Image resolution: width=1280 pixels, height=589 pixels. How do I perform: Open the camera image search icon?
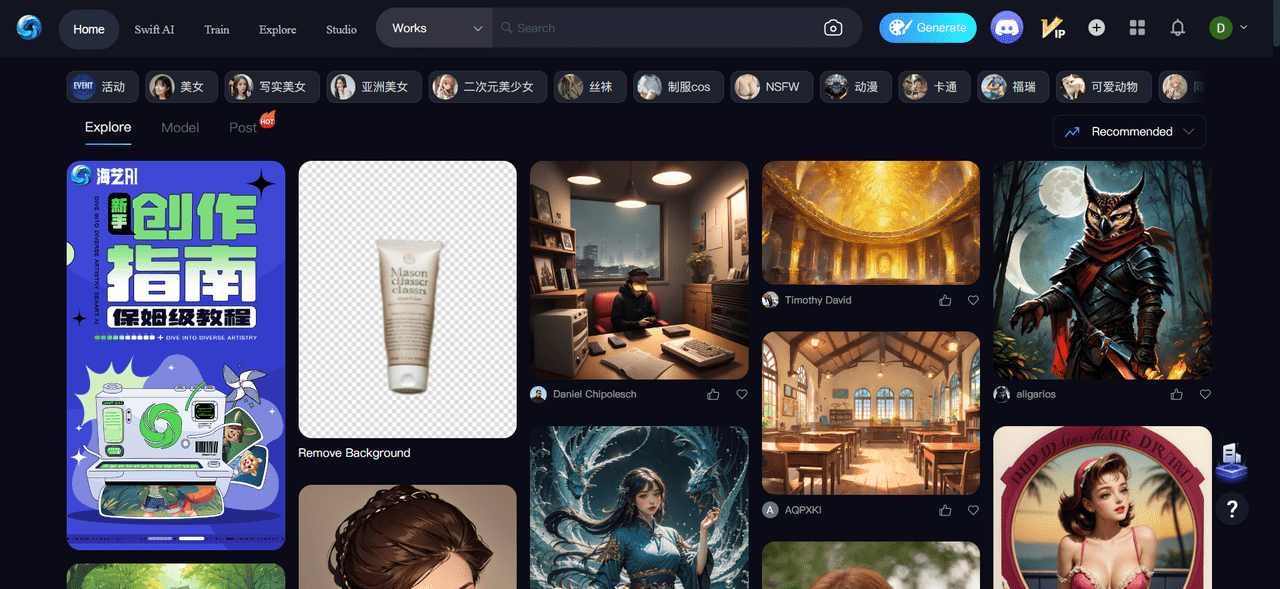coord(833,28)
